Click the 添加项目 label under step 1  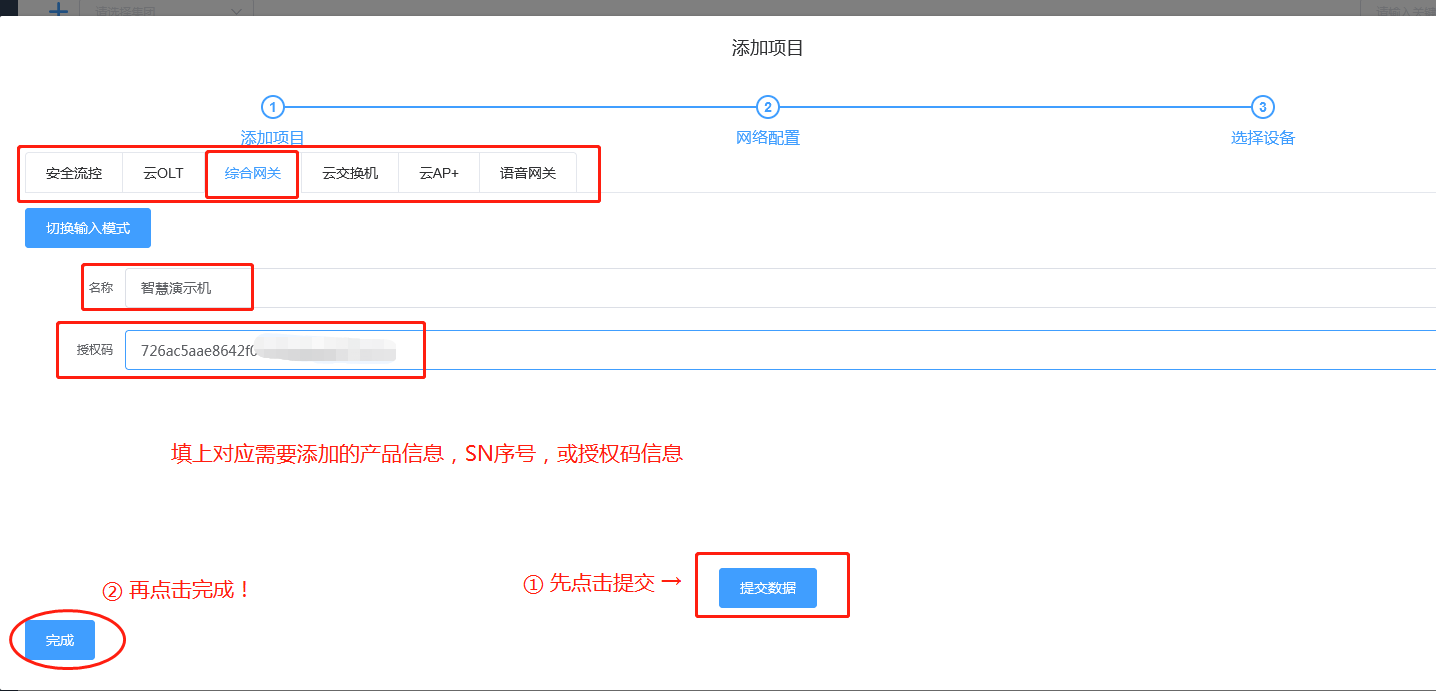tap(272, 138)
